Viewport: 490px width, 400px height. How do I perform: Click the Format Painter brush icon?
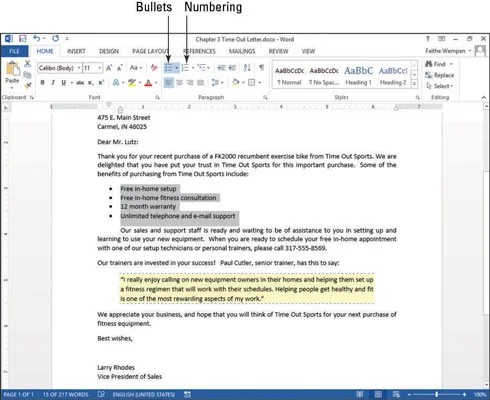tap(28, 86)
